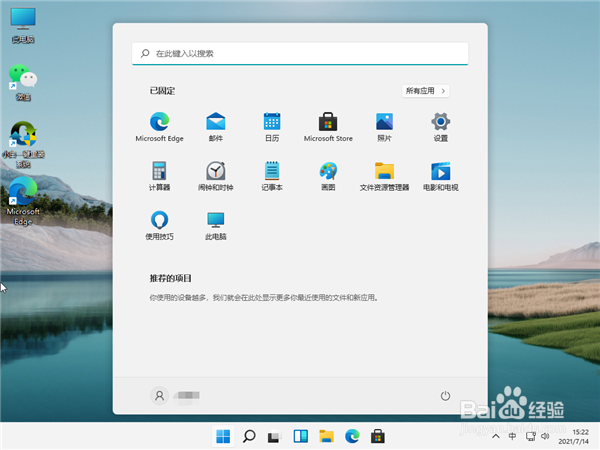This screenshot has width=600, height=450.
Task: Launch Microsoft Store from pinned apps
Action: coord(328,127)
